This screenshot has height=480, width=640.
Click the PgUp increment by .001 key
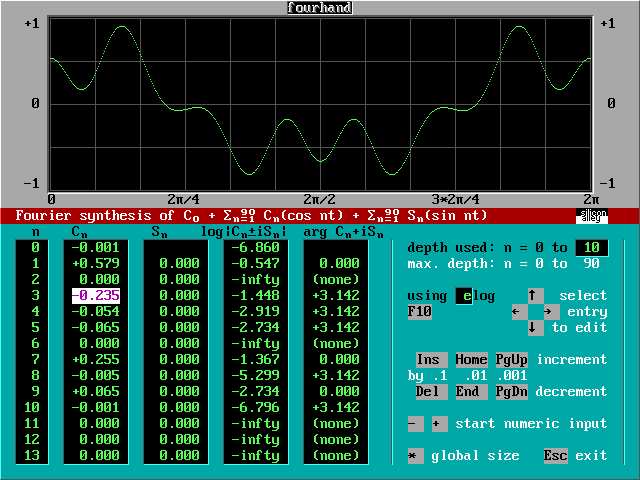point(511,360)
